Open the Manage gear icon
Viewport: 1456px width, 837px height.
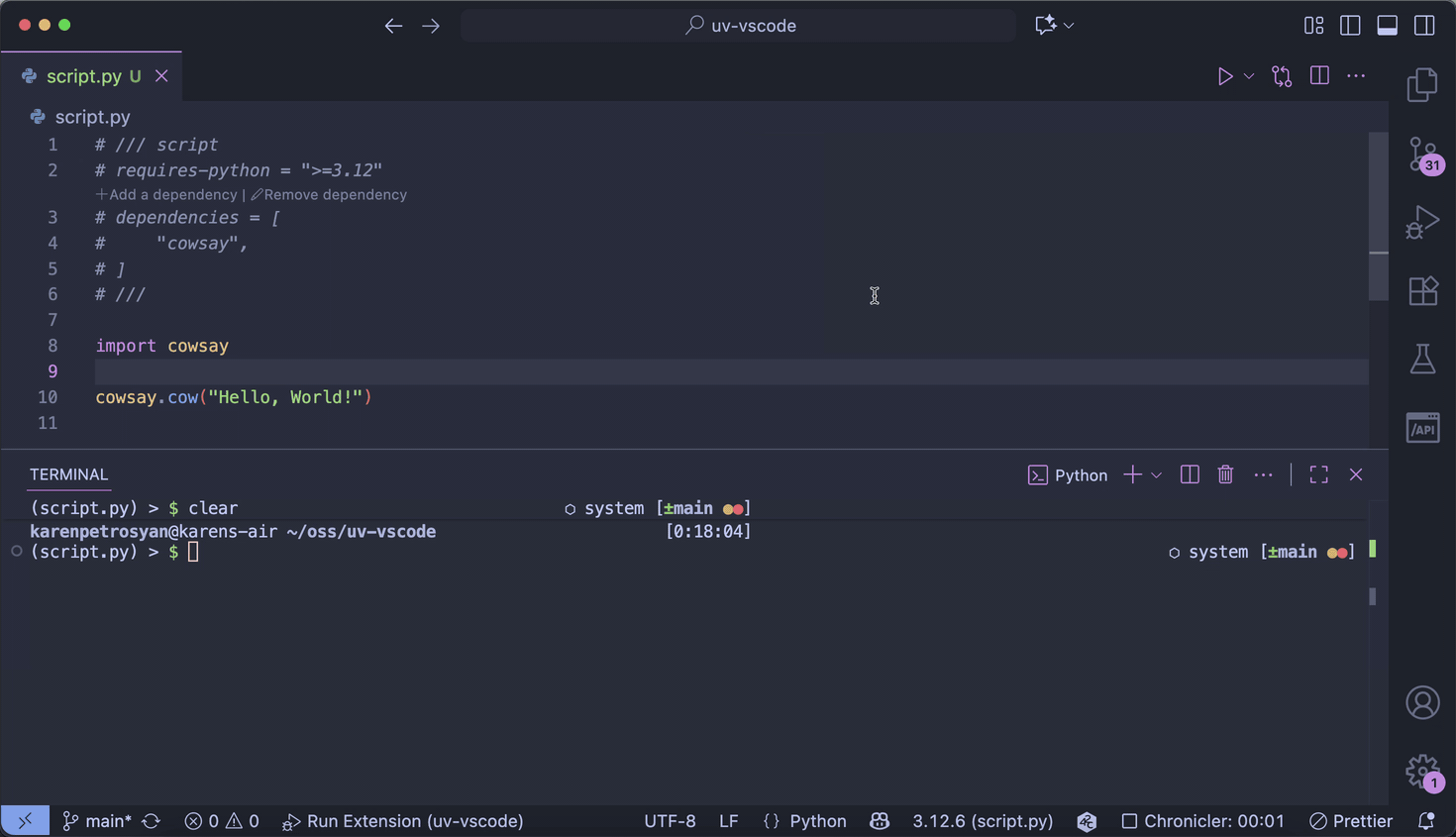coord(1422,771)
